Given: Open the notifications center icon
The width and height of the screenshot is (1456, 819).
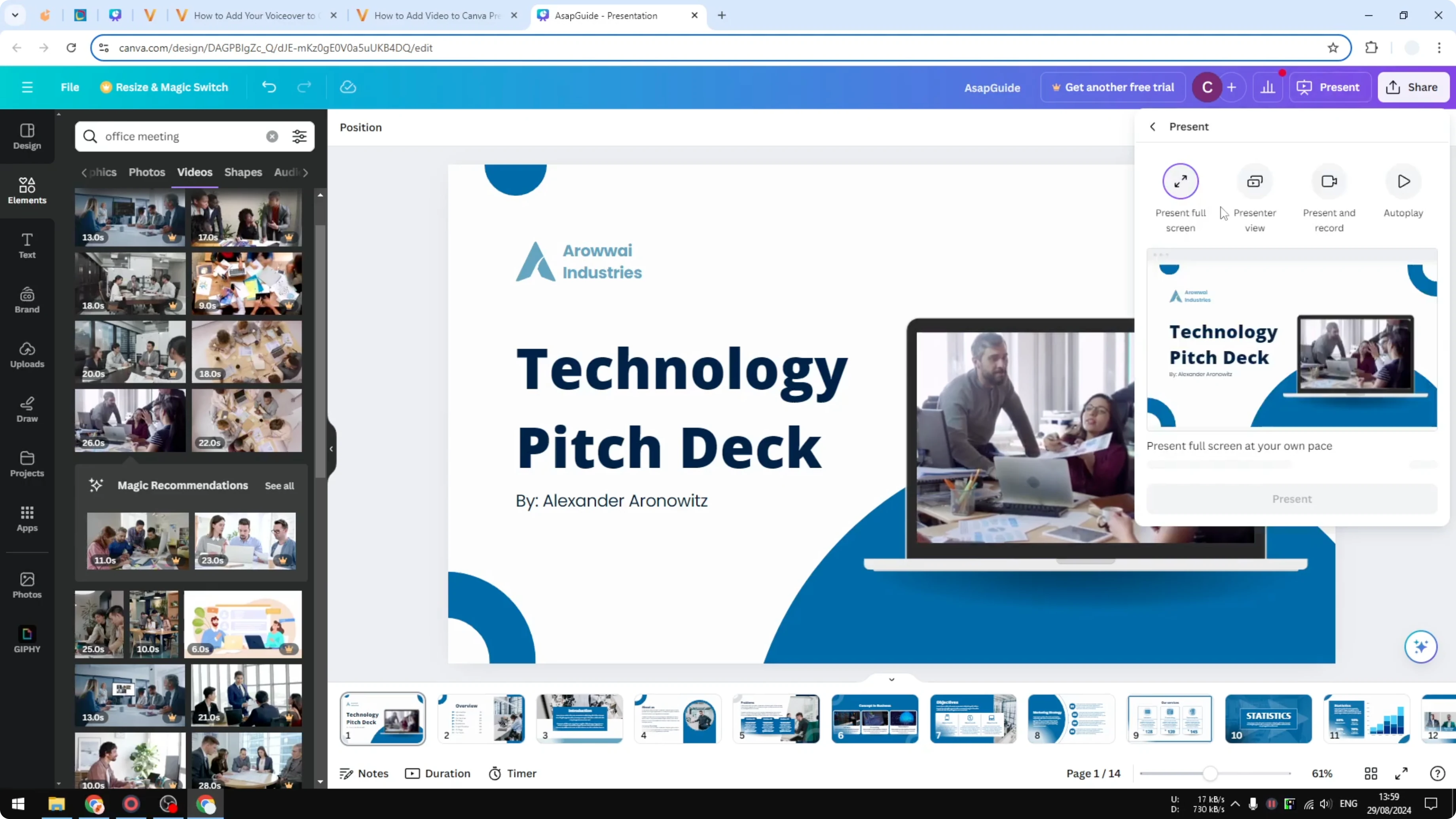Looking at the screenshot, I should click(x=1431, y=804).
